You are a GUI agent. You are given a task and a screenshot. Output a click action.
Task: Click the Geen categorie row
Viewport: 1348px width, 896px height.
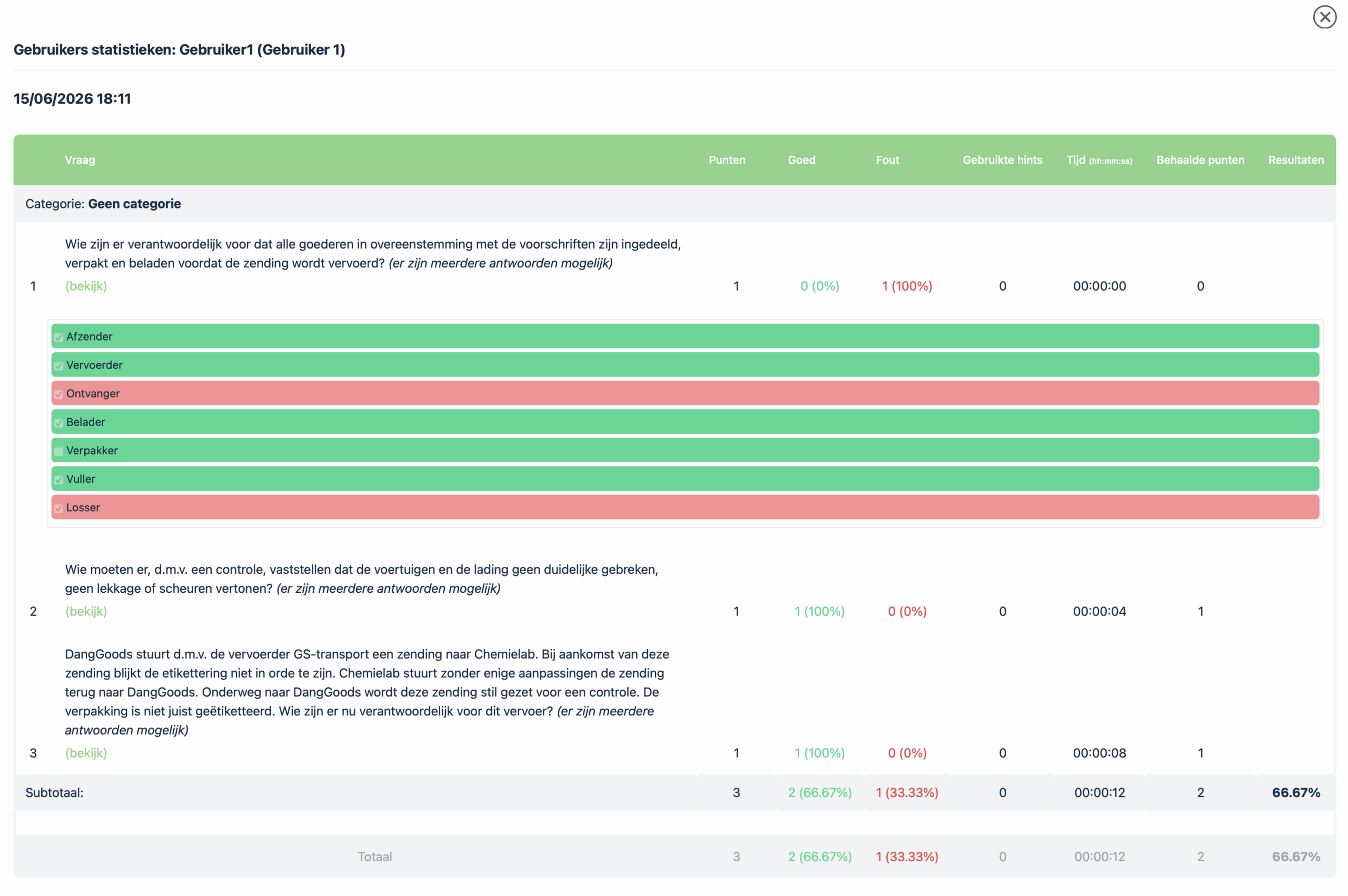(x=675, y=203)
